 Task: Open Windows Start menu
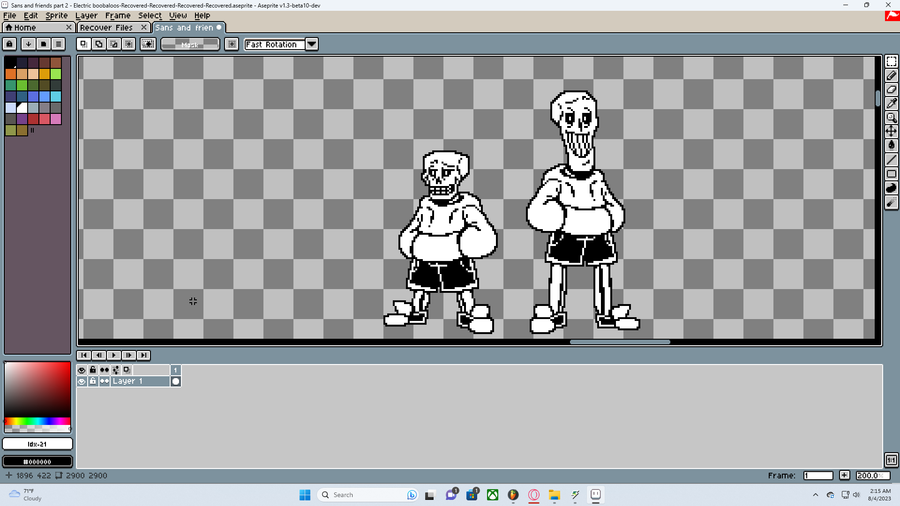coord(305,495)
